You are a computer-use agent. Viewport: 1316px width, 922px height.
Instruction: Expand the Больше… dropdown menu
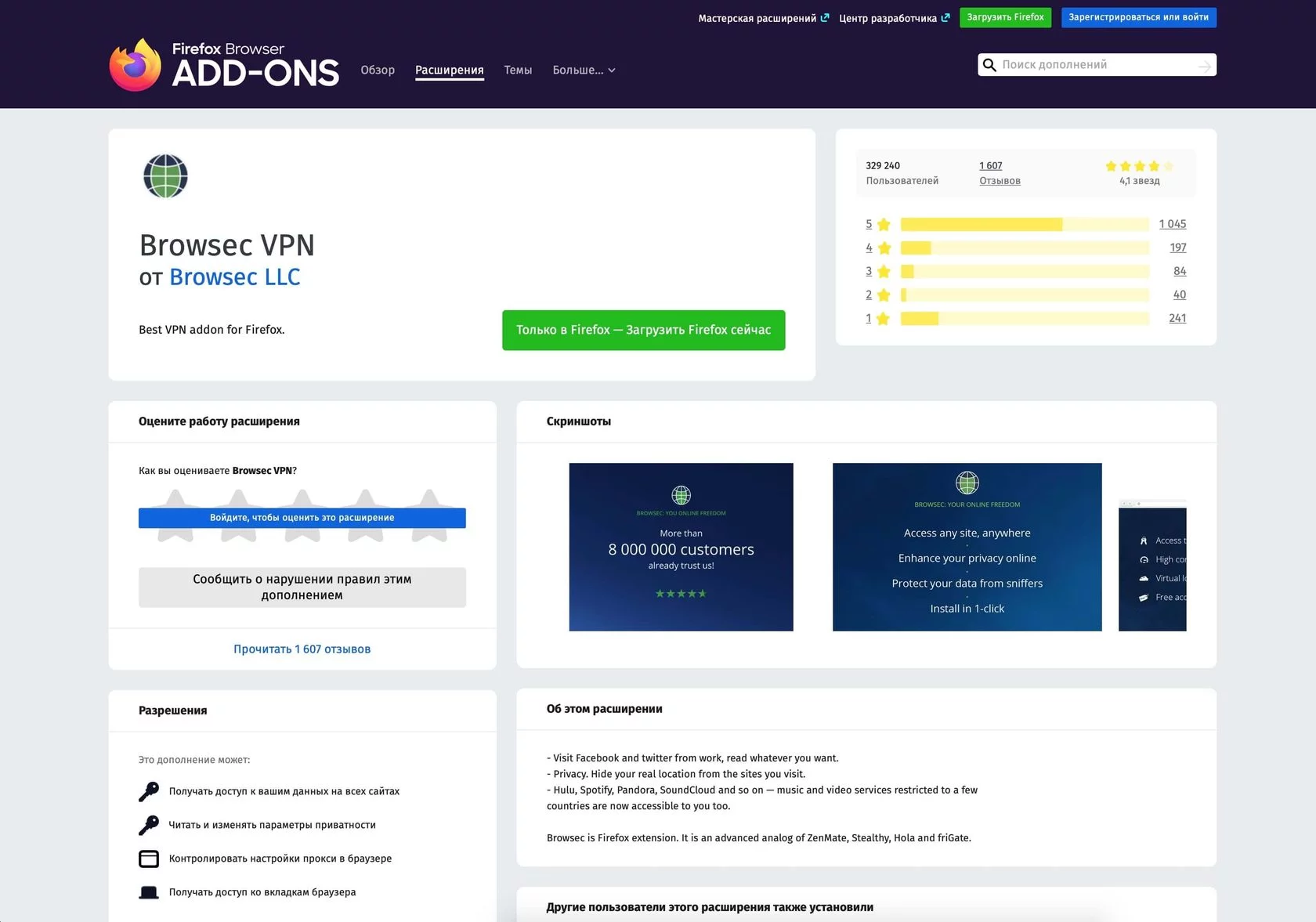584,71
